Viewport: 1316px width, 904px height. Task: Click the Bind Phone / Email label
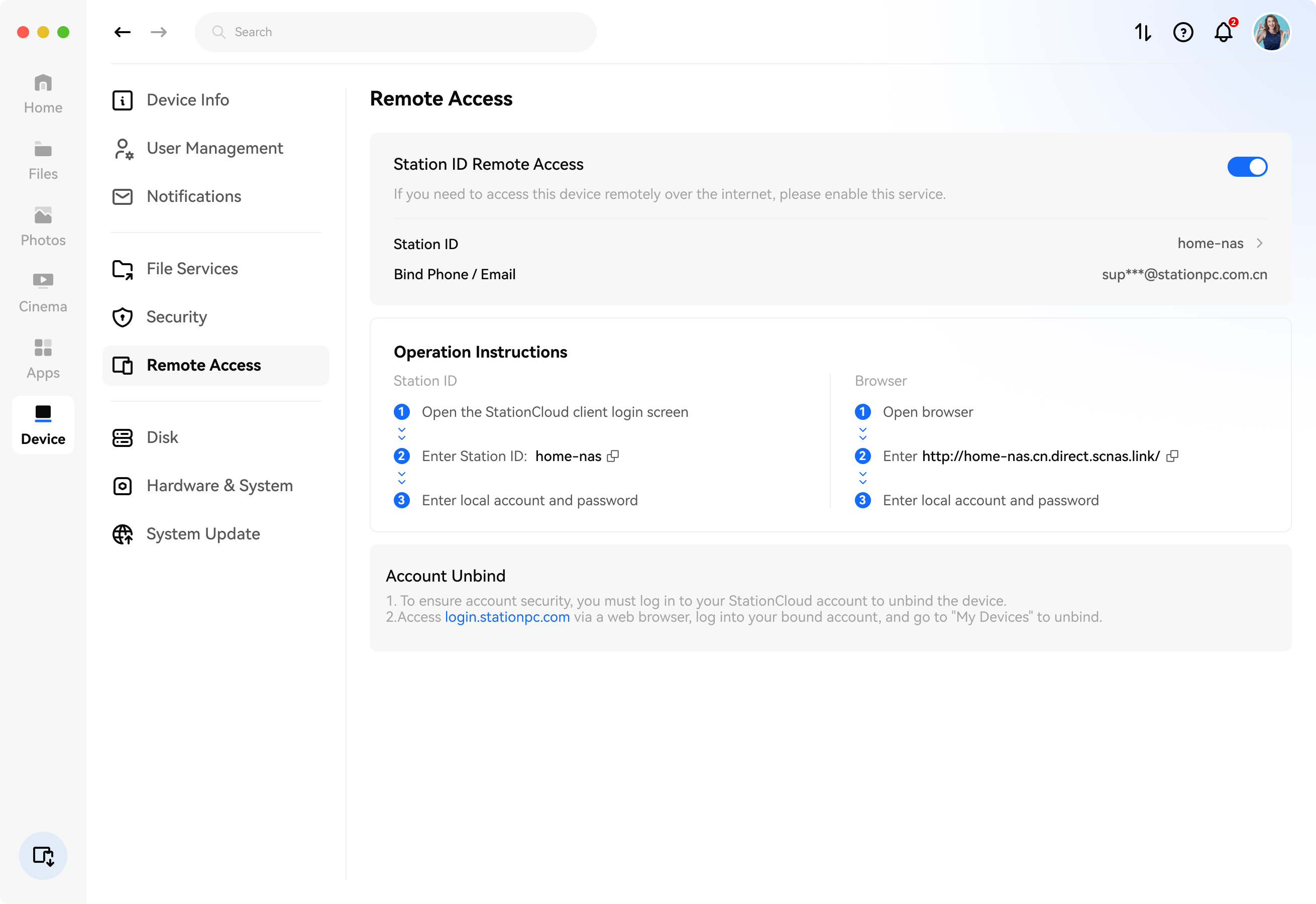(x=455, y=275)
